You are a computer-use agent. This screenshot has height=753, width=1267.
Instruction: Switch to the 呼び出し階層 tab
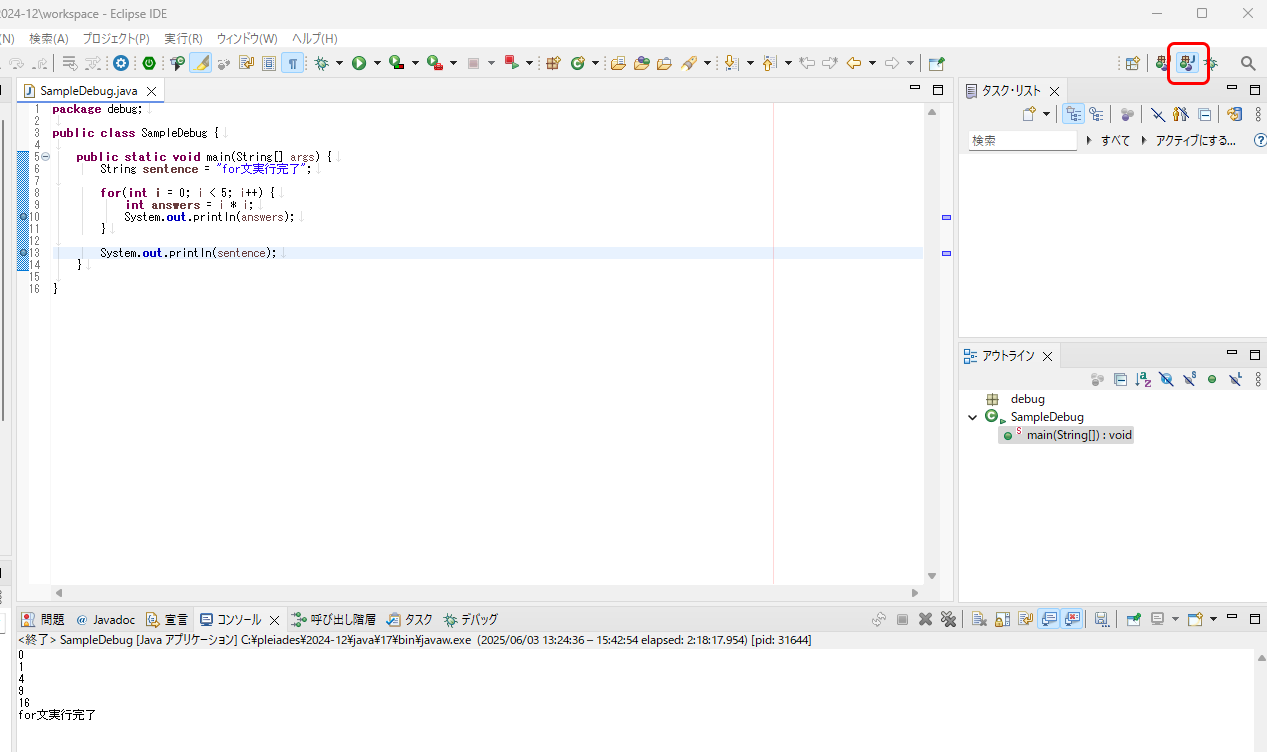[336, 620]
